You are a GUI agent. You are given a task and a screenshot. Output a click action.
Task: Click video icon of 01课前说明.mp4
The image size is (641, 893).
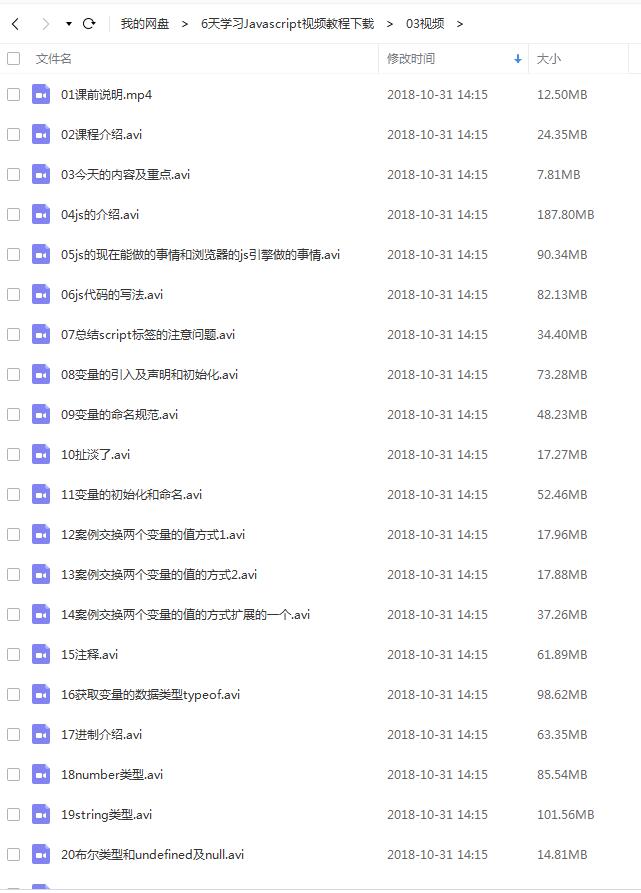click(41, 95)
